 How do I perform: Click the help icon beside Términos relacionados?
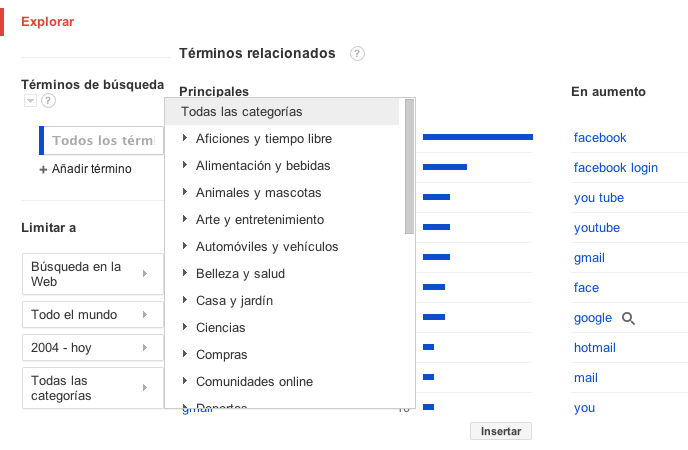click(x=357, y=53)
